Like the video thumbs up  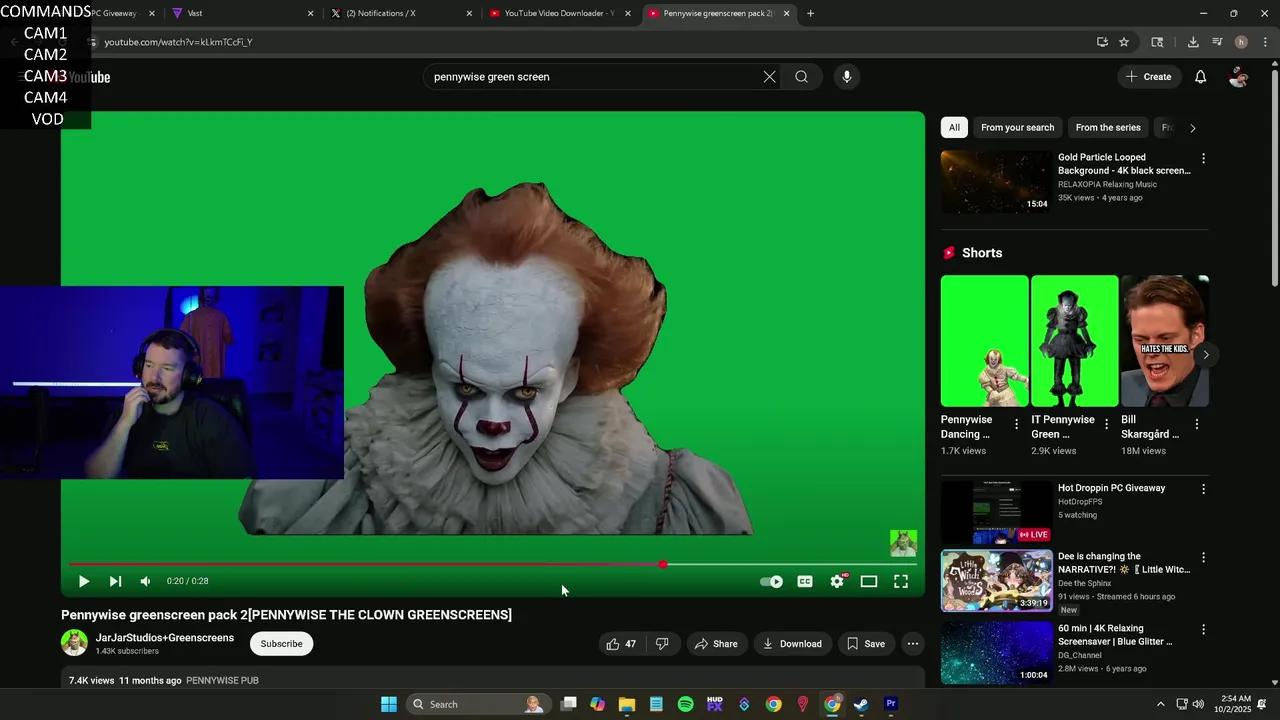click(621, 644)
